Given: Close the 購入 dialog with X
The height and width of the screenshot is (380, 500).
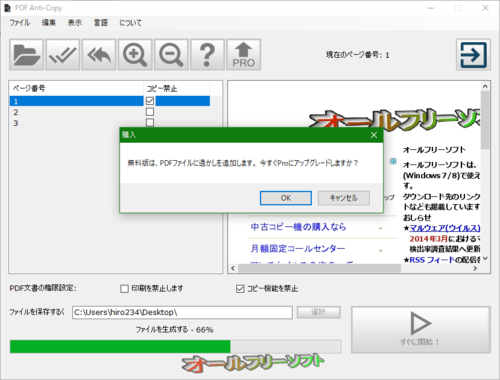Looking at the screenshot, I should (x=374, y=135).
